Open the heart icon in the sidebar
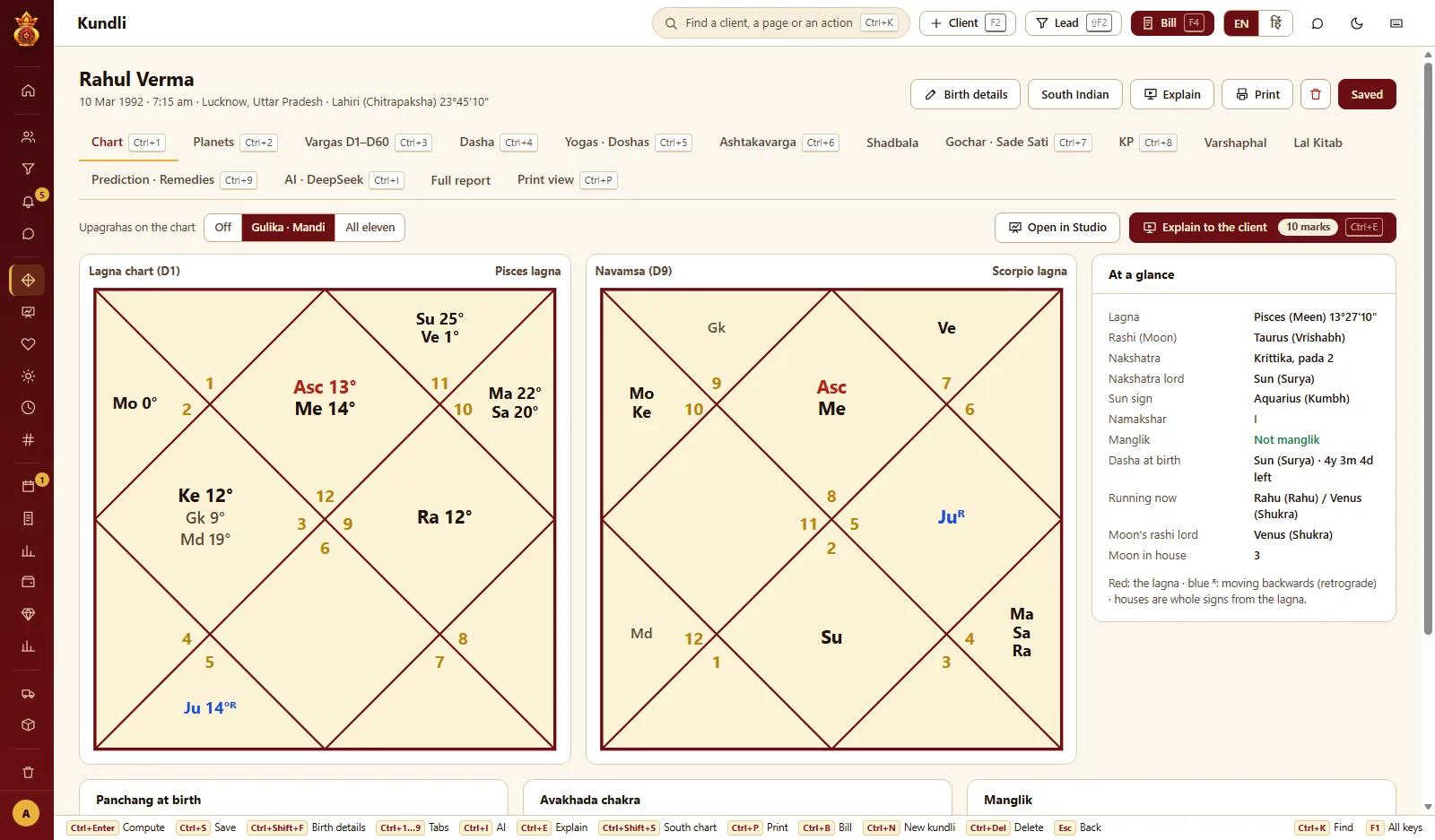 pyautogui.click(x=28, y=344)
